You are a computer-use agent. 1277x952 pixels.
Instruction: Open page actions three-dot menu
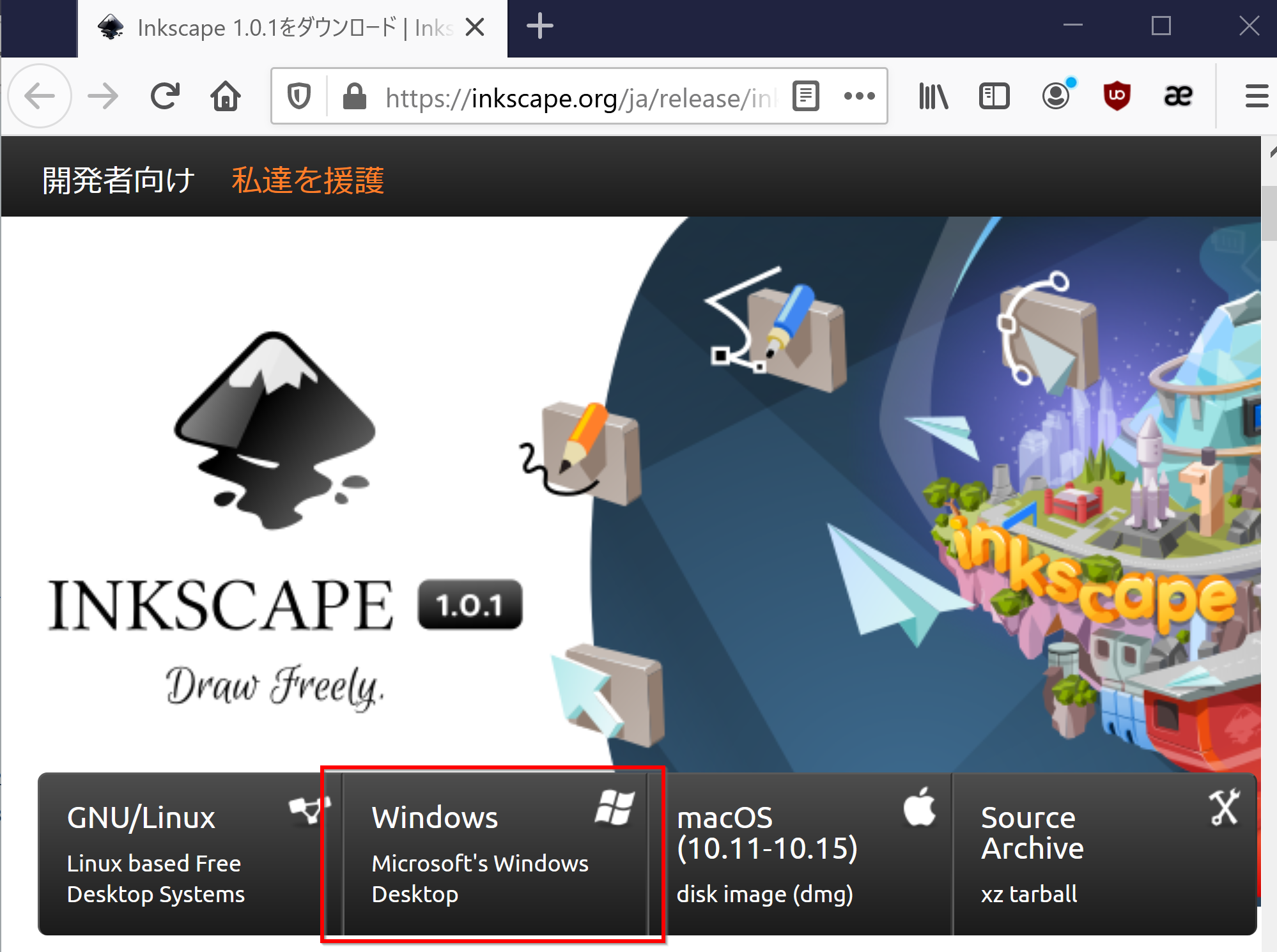pyautogui.click(x=859, y=96)
